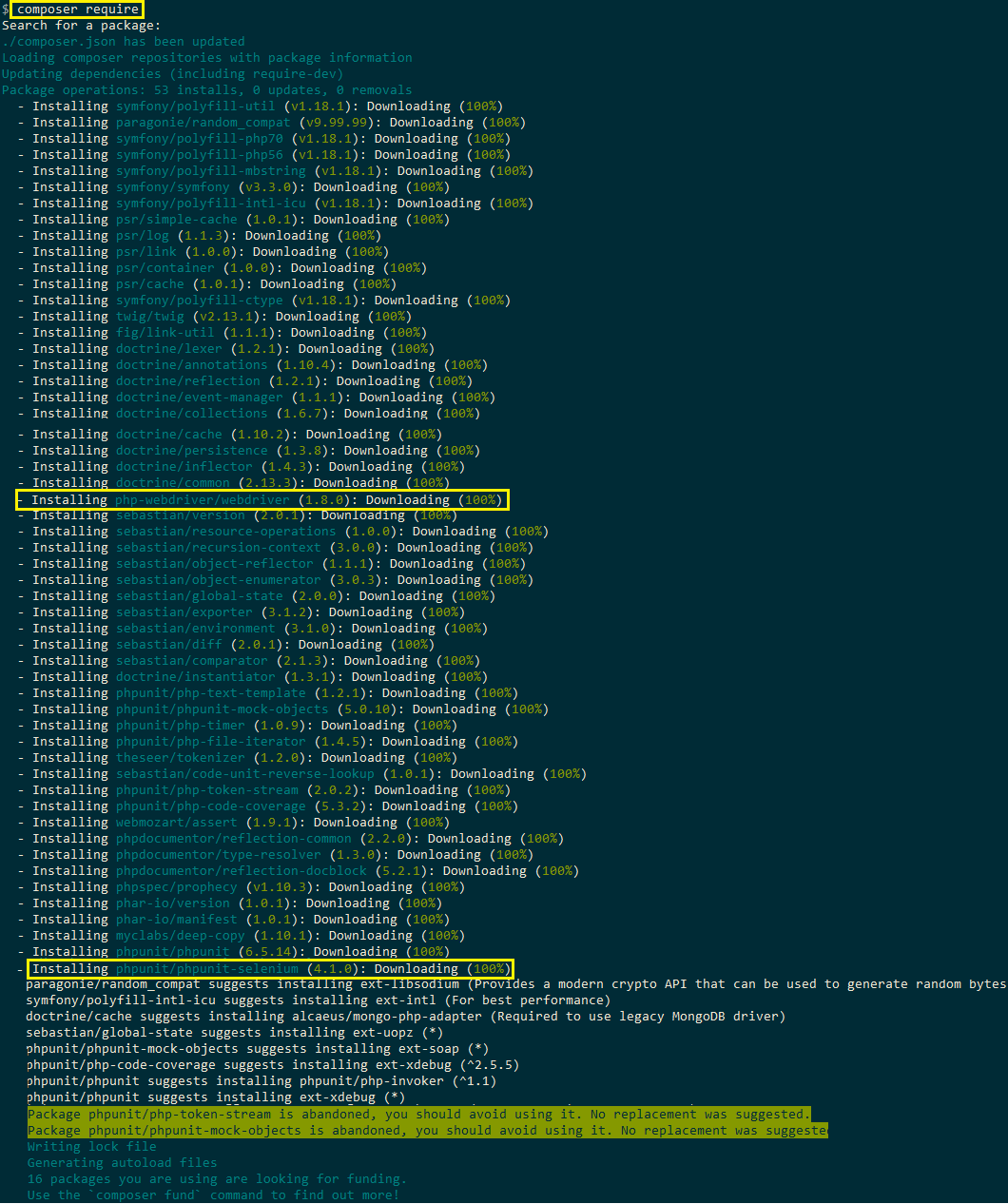Click the webmozart/assert package text
The height and width of the screenshot is (1204, 1008).
[176, 822]
